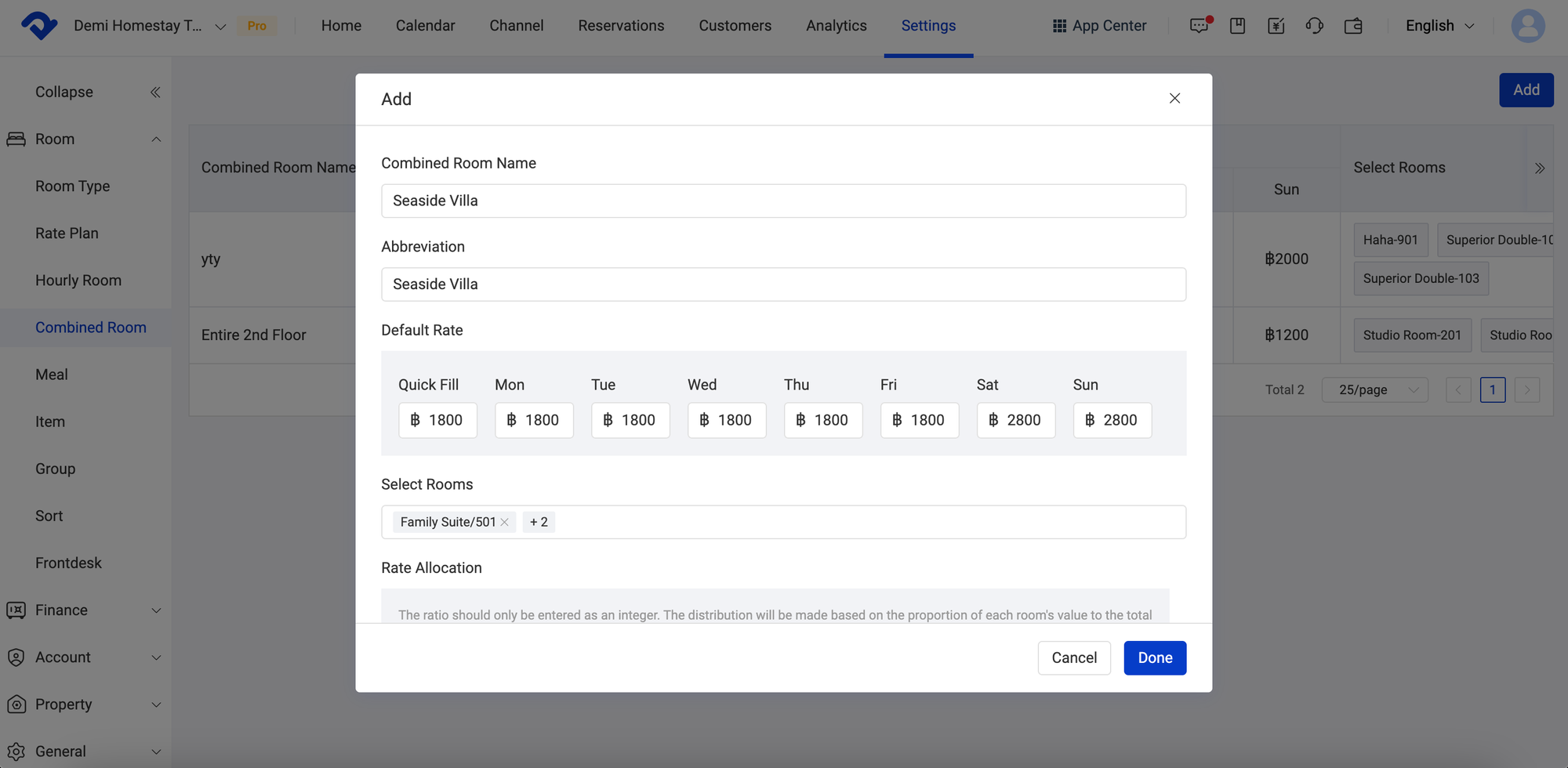This screenshot has width=1568, height=768.
Task: Open the wallet icon in top bar
Action: (x=1353, y=26)
